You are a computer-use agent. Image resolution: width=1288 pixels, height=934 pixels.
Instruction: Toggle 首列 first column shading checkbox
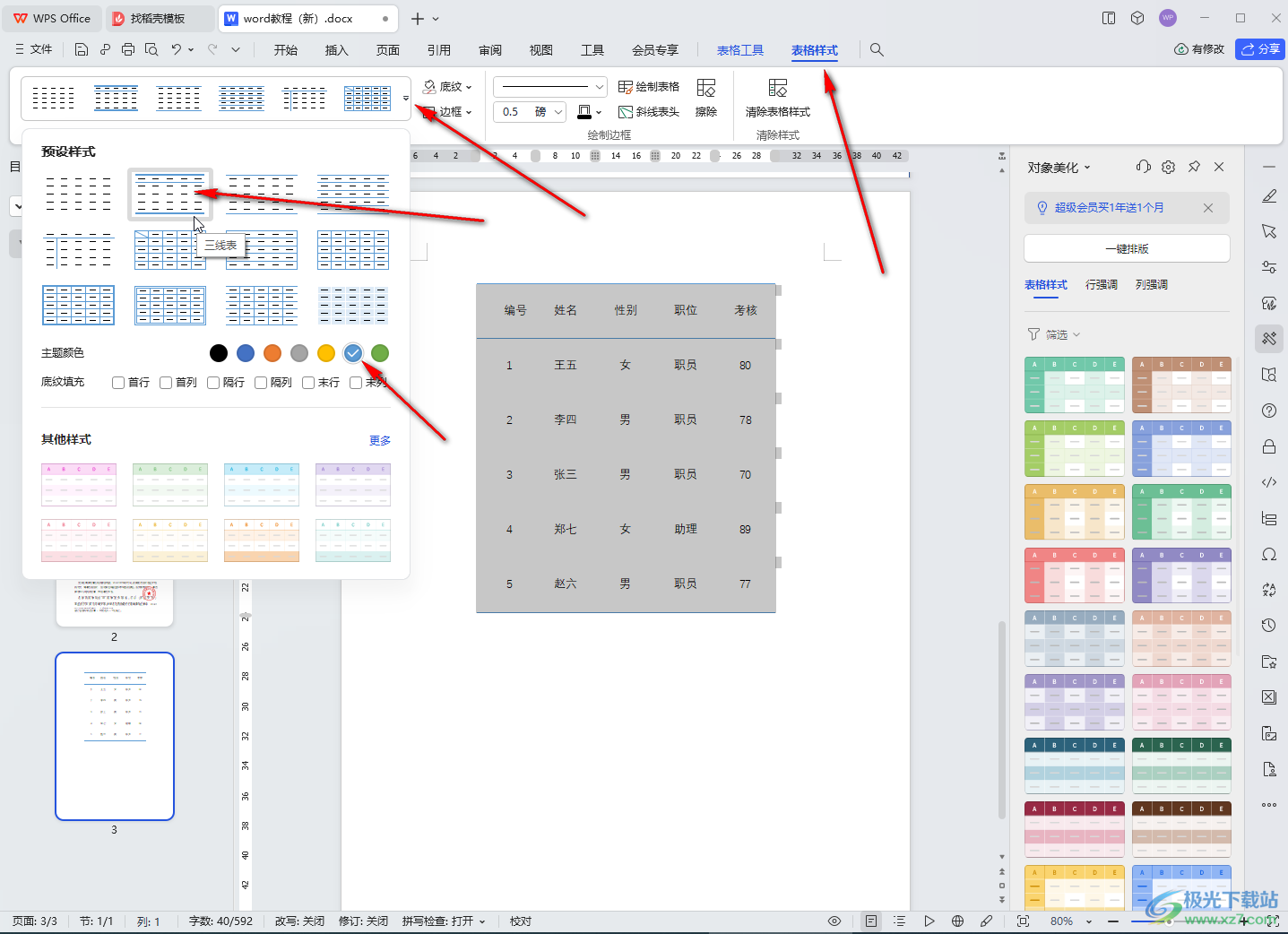coord(166,383)
